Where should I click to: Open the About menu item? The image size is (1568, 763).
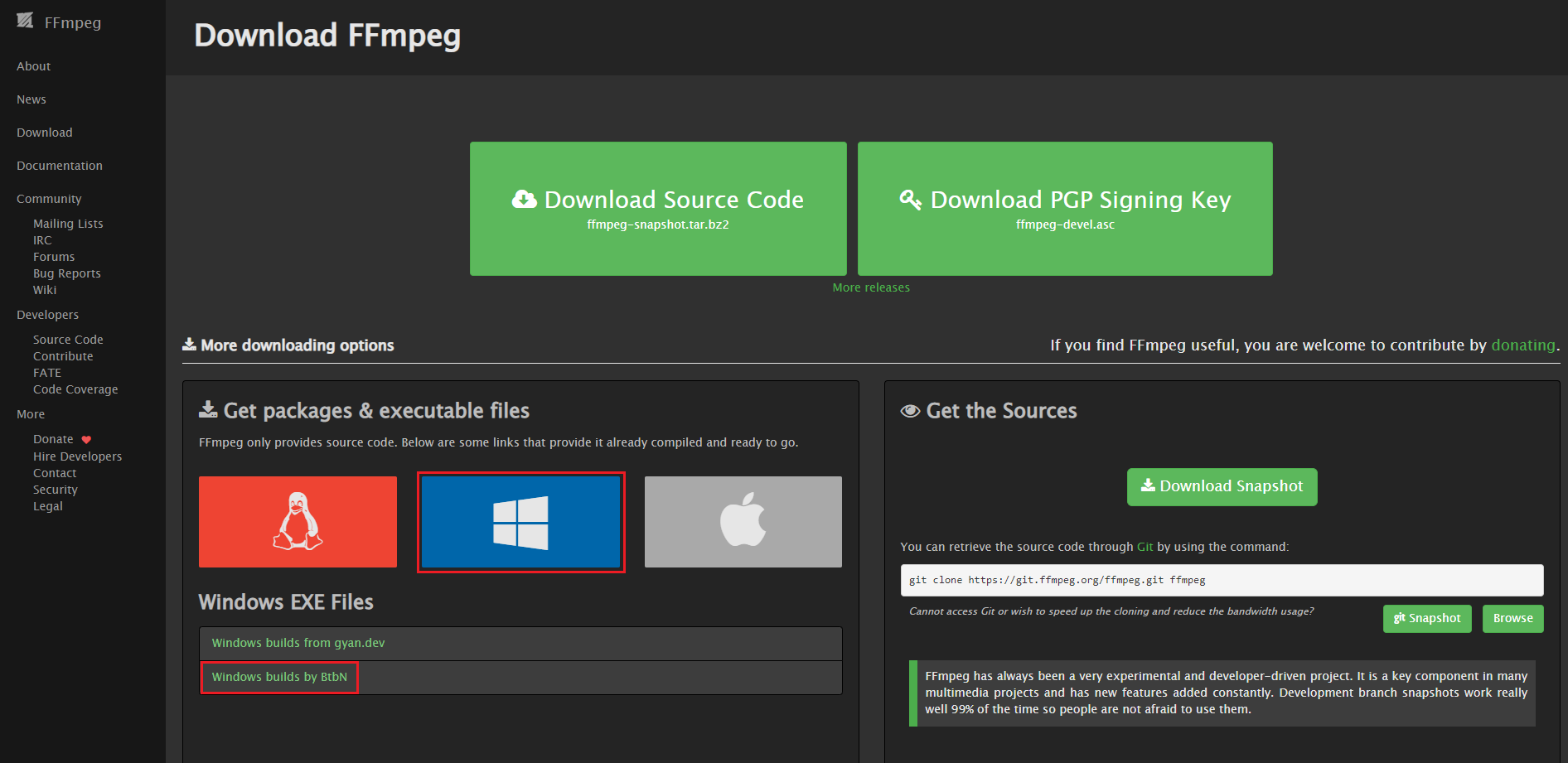click(x=34, y=66)
